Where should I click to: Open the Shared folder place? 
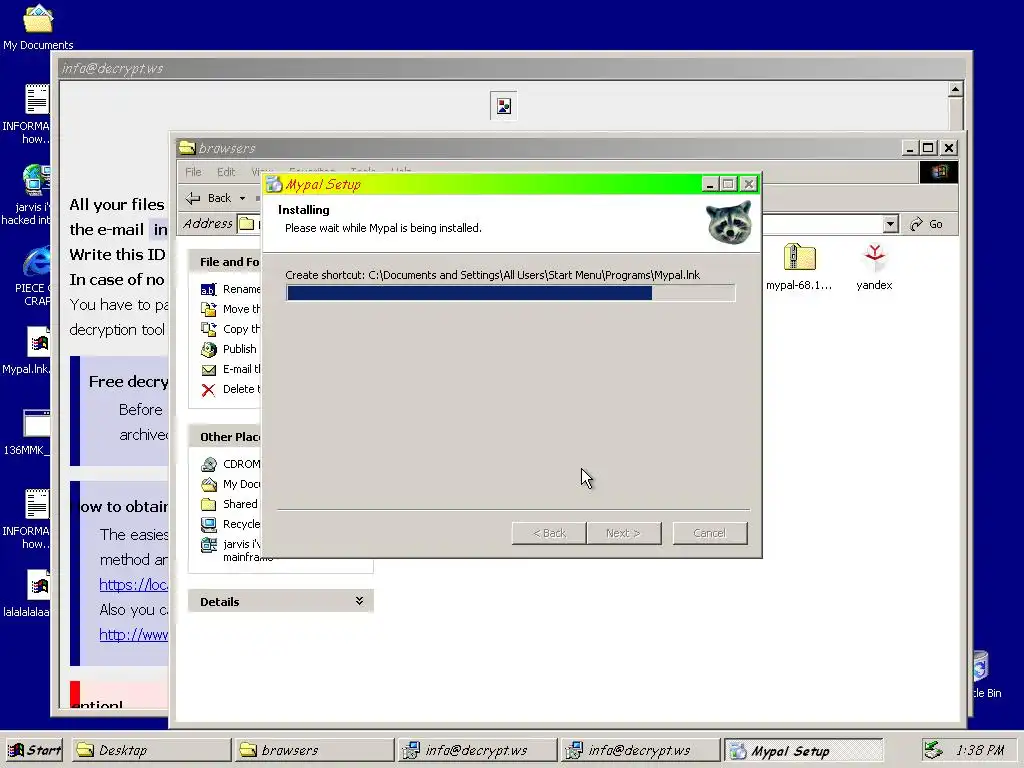(229, 504)
